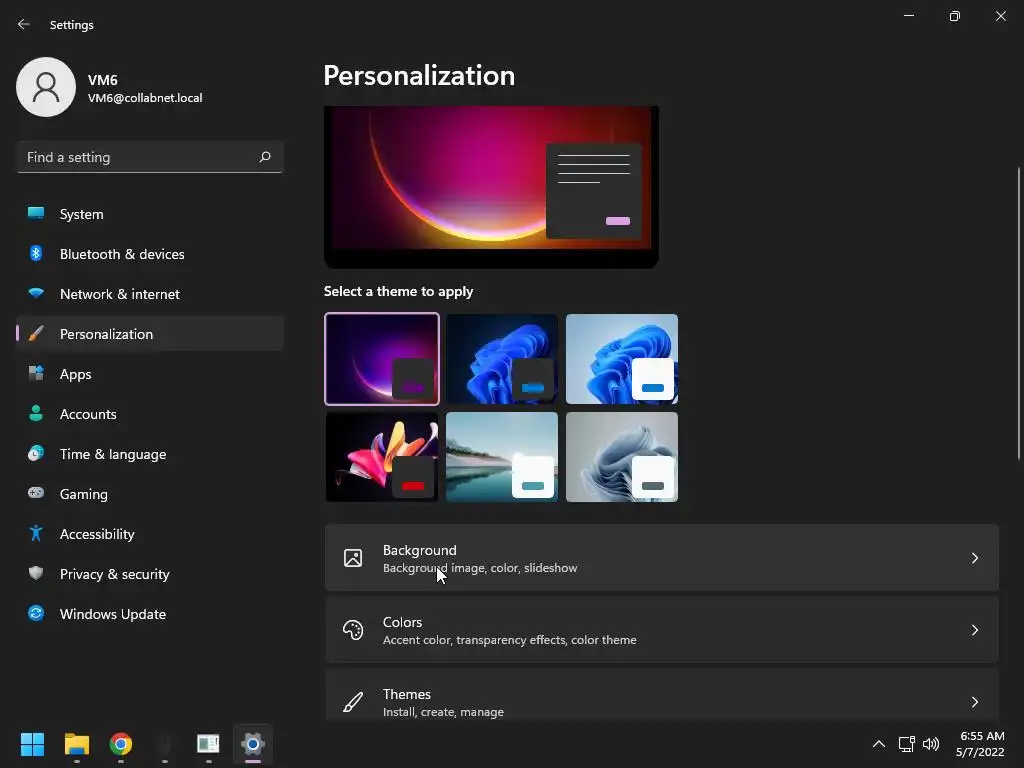The image size is (1024, 768).
Task: Click the Accounts person icon
Action: tap(36, 413)
